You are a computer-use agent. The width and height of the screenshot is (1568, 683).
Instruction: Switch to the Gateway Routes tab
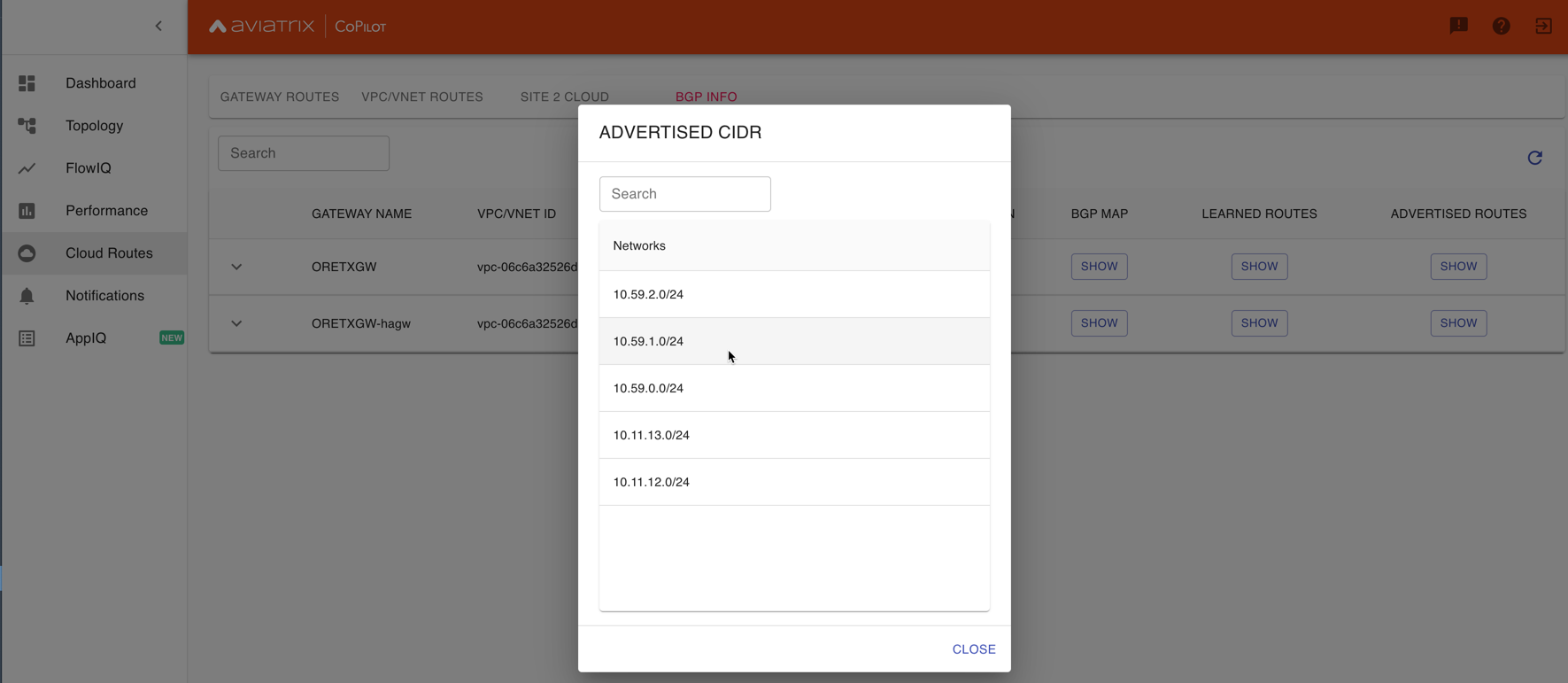280,97
